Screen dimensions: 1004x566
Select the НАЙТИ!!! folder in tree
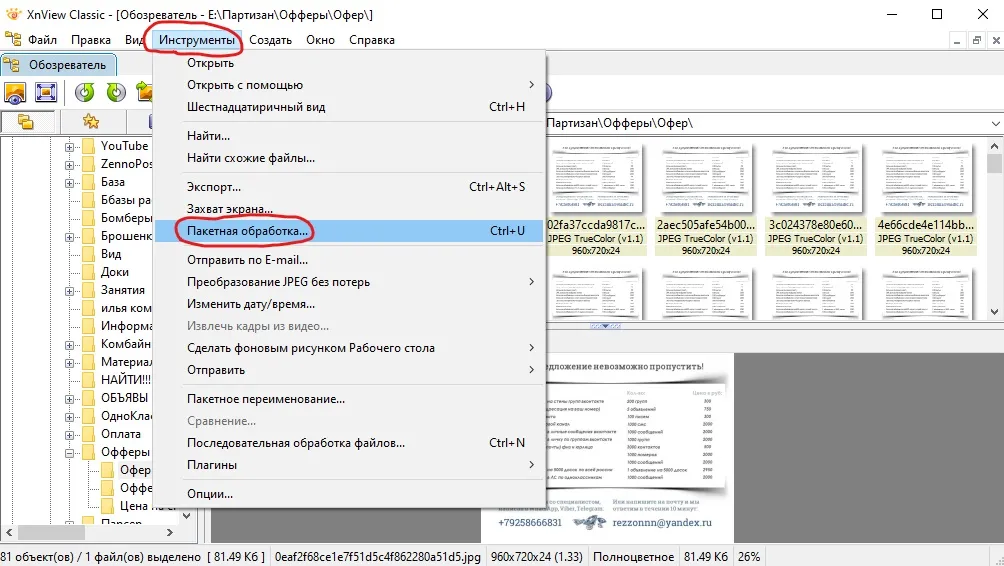[126, 380]
